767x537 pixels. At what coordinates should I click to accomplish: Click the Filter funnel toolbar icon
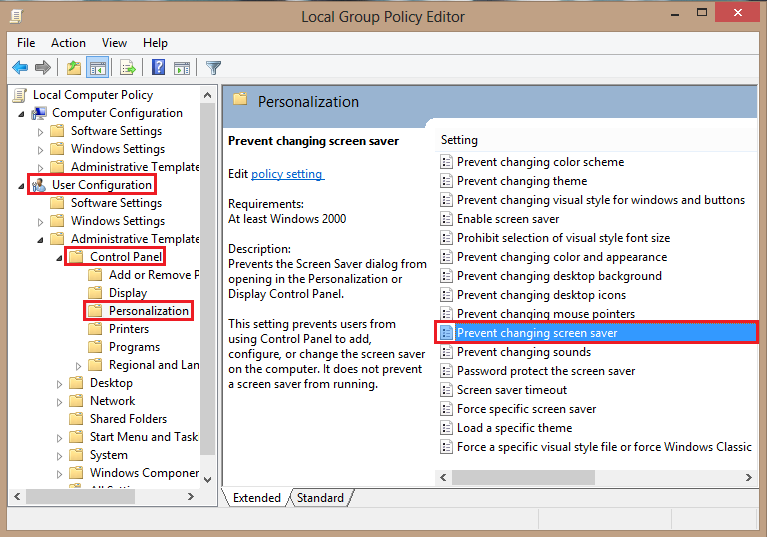point(213,67)
